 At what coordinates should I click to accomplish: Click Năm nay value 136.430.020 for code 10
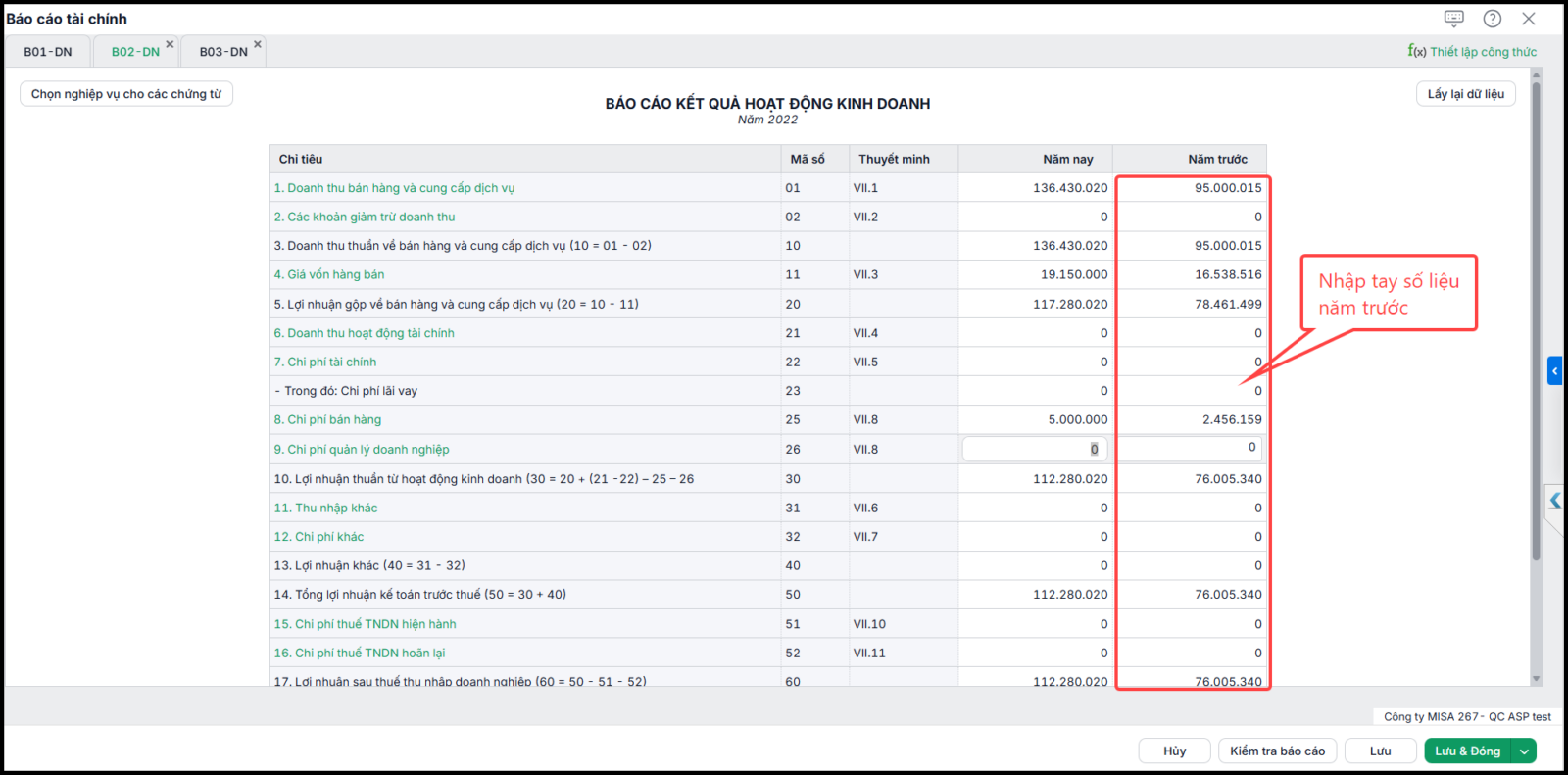pos(1070,246)
